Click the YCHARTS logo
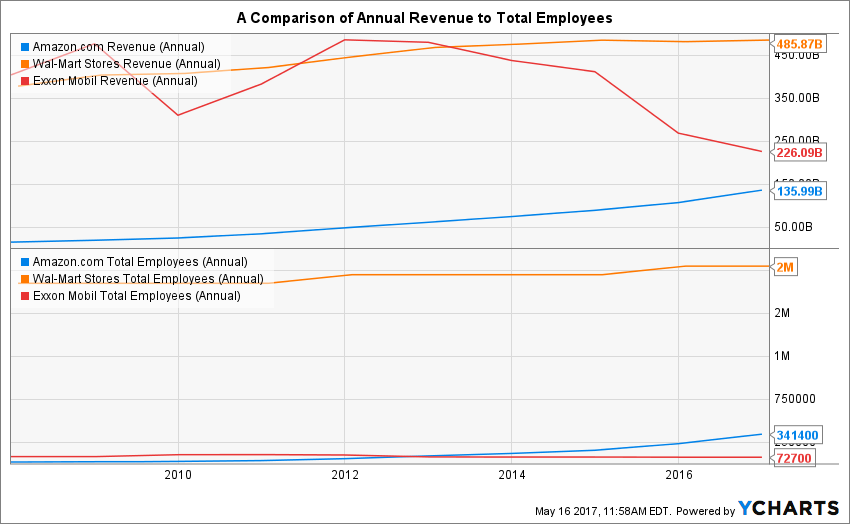850x524 pixels. tap(789, 508)
